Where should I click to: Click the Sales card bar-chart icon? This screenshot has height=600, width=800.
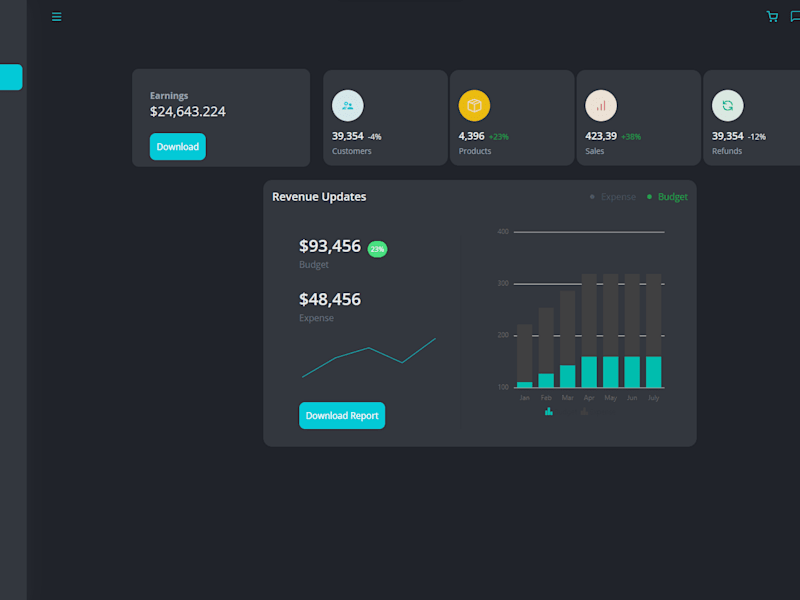point(601,106)
